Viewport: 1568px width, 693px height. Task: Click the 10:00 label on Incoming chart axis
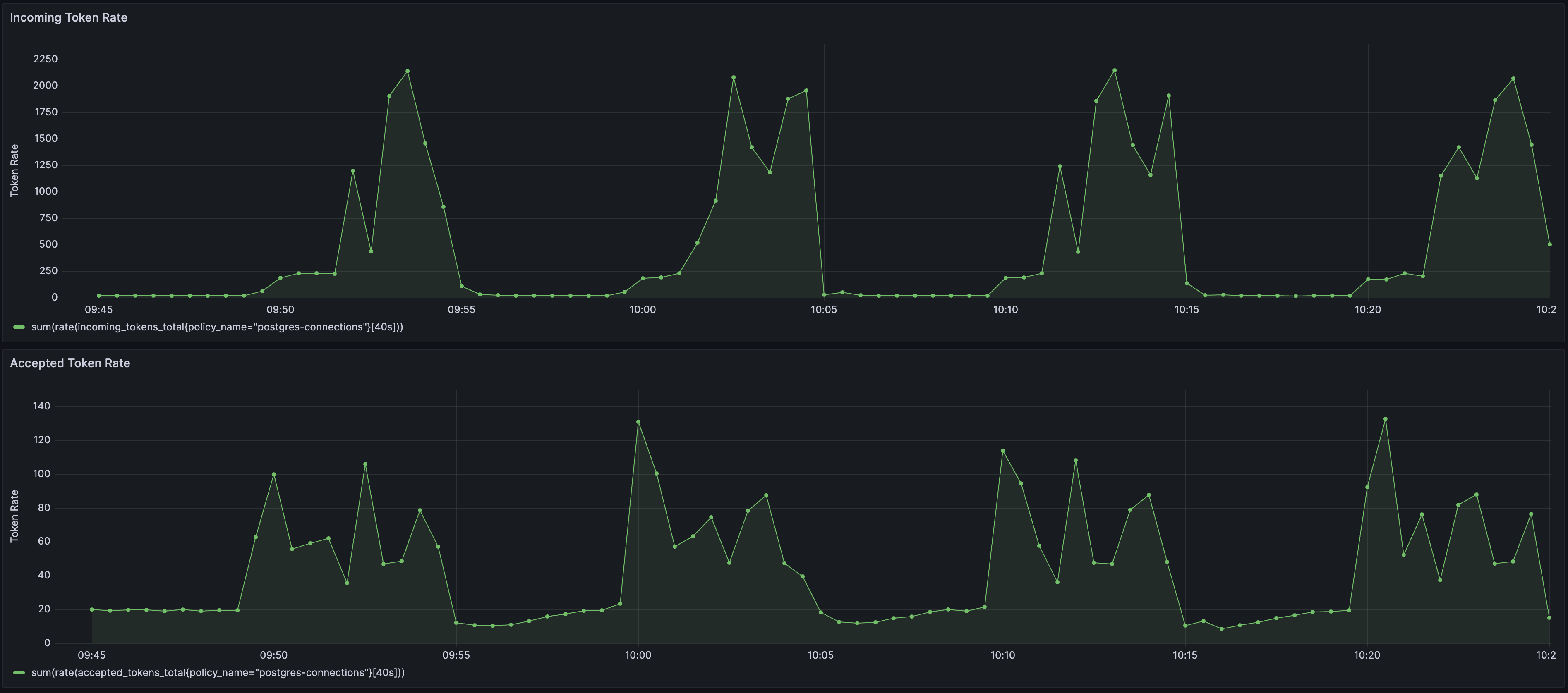(x=643, y=310)
